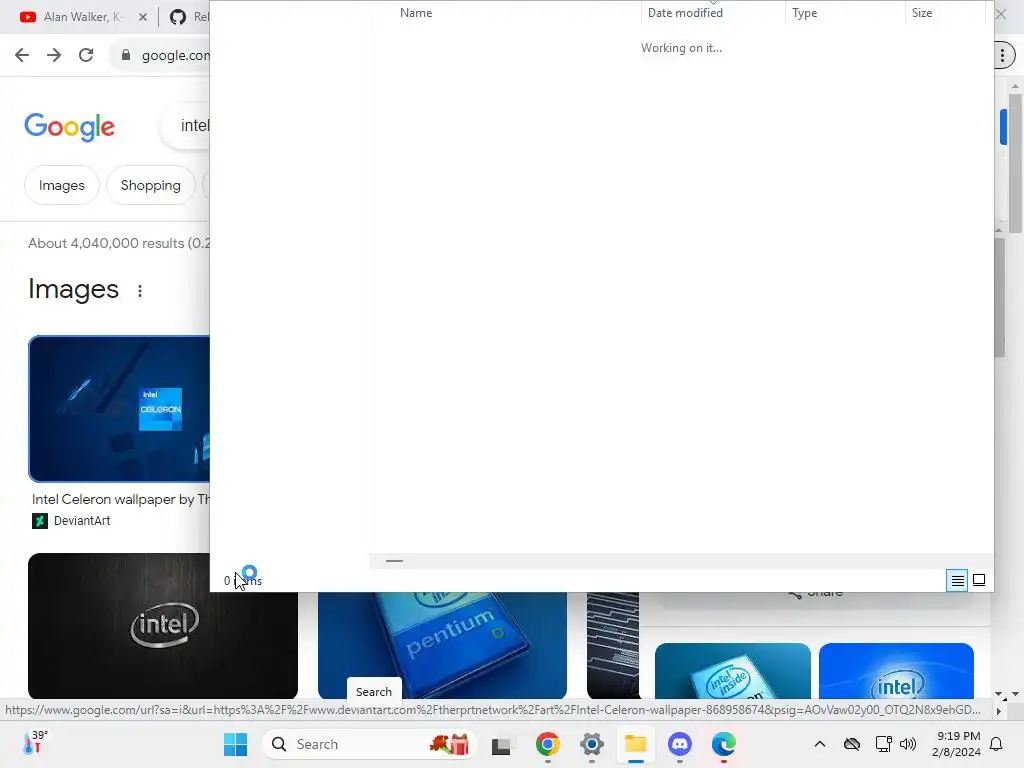Open Intel Celeron wallpaper thumbnail
Image resolution: width=1024 pixels, height=768 pixels.
[x=119, y=409]
